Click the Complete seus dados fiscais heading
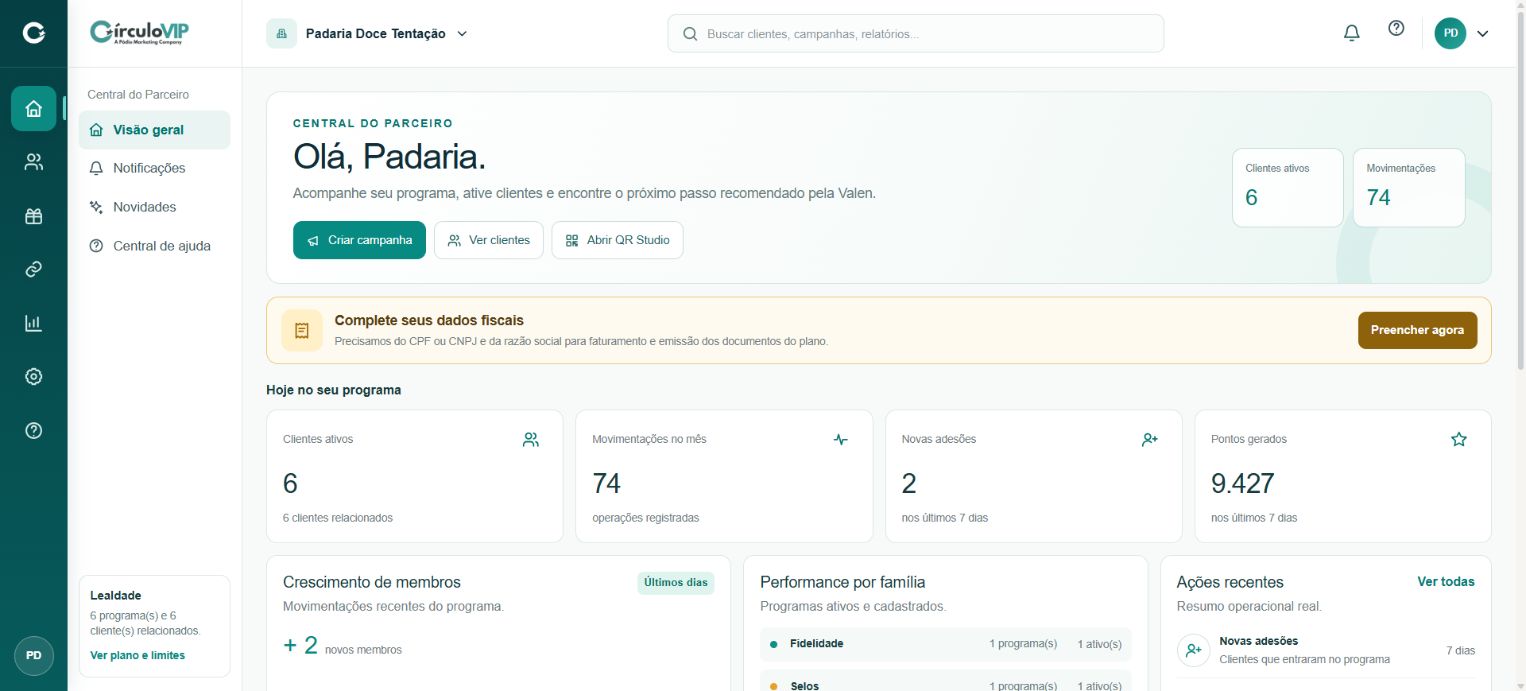 click(429, 320)
